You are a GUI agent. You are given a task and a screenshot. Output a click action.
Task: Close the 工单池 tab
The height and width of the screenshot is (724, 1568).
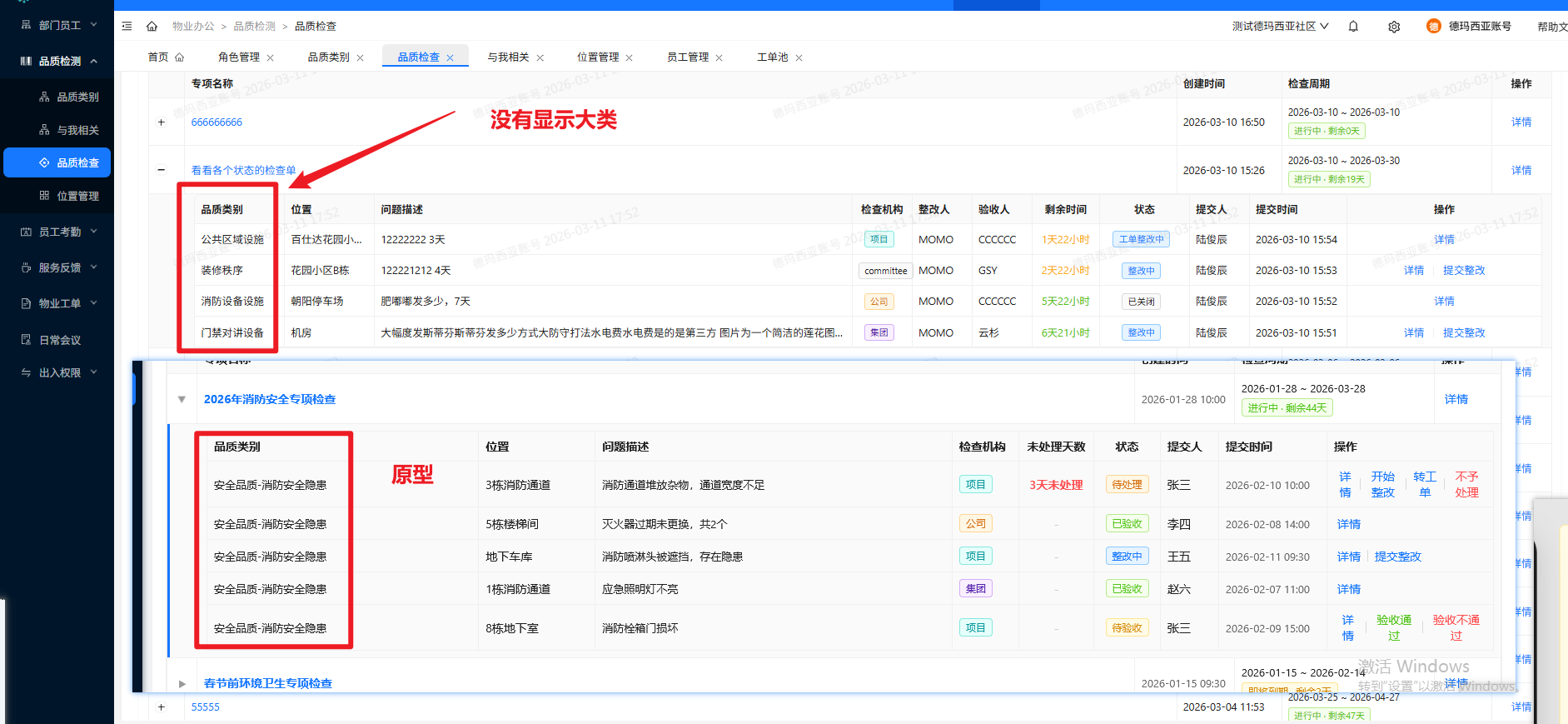[799, 57]
